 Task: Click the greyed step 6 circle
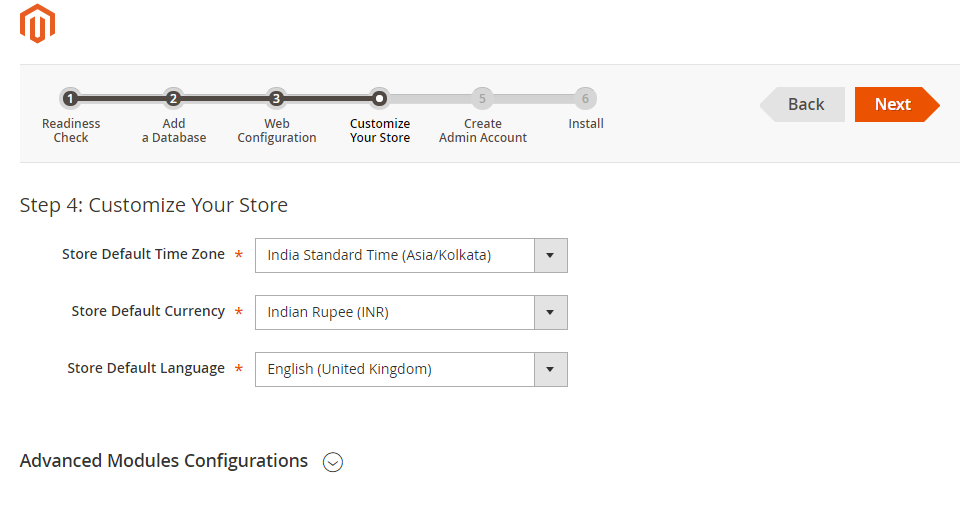(585, 98)
